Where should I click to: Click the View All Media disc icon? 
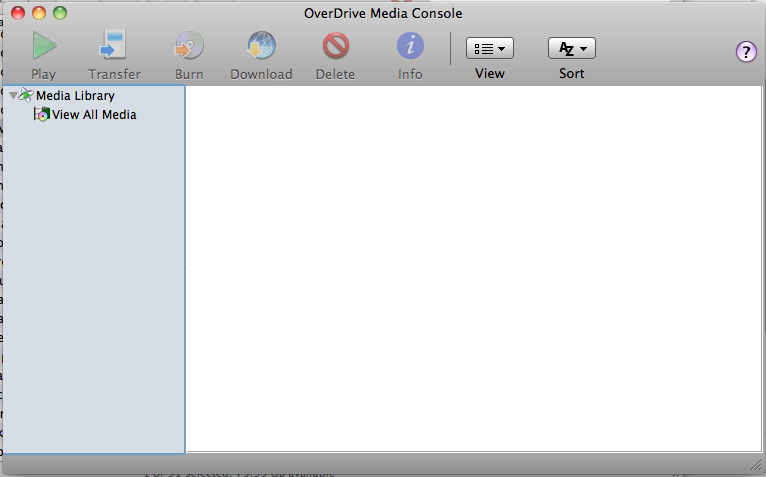tap(42, 114)
